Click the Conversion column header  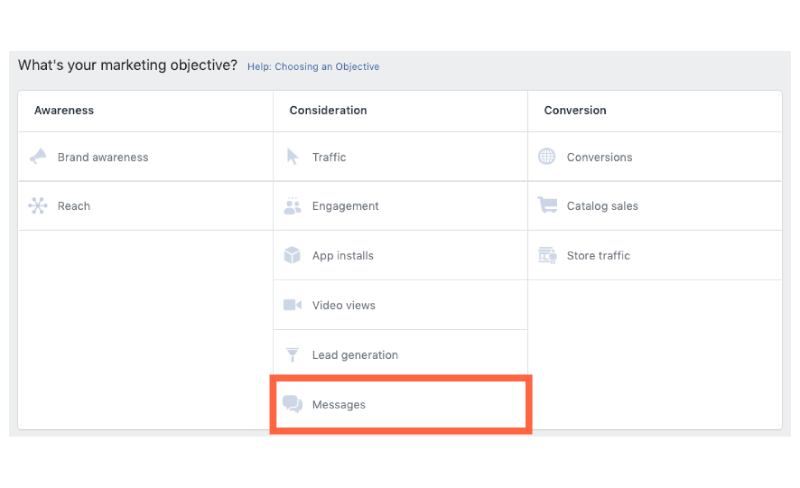pyautogui.click(x=575, y=110)
